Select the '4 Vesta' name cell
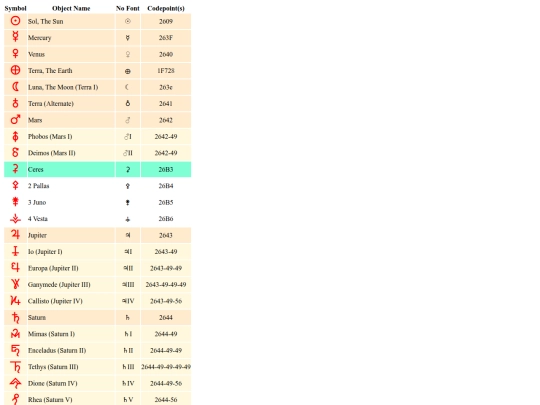The image size is (540, 405). click(x=71, y=219)
